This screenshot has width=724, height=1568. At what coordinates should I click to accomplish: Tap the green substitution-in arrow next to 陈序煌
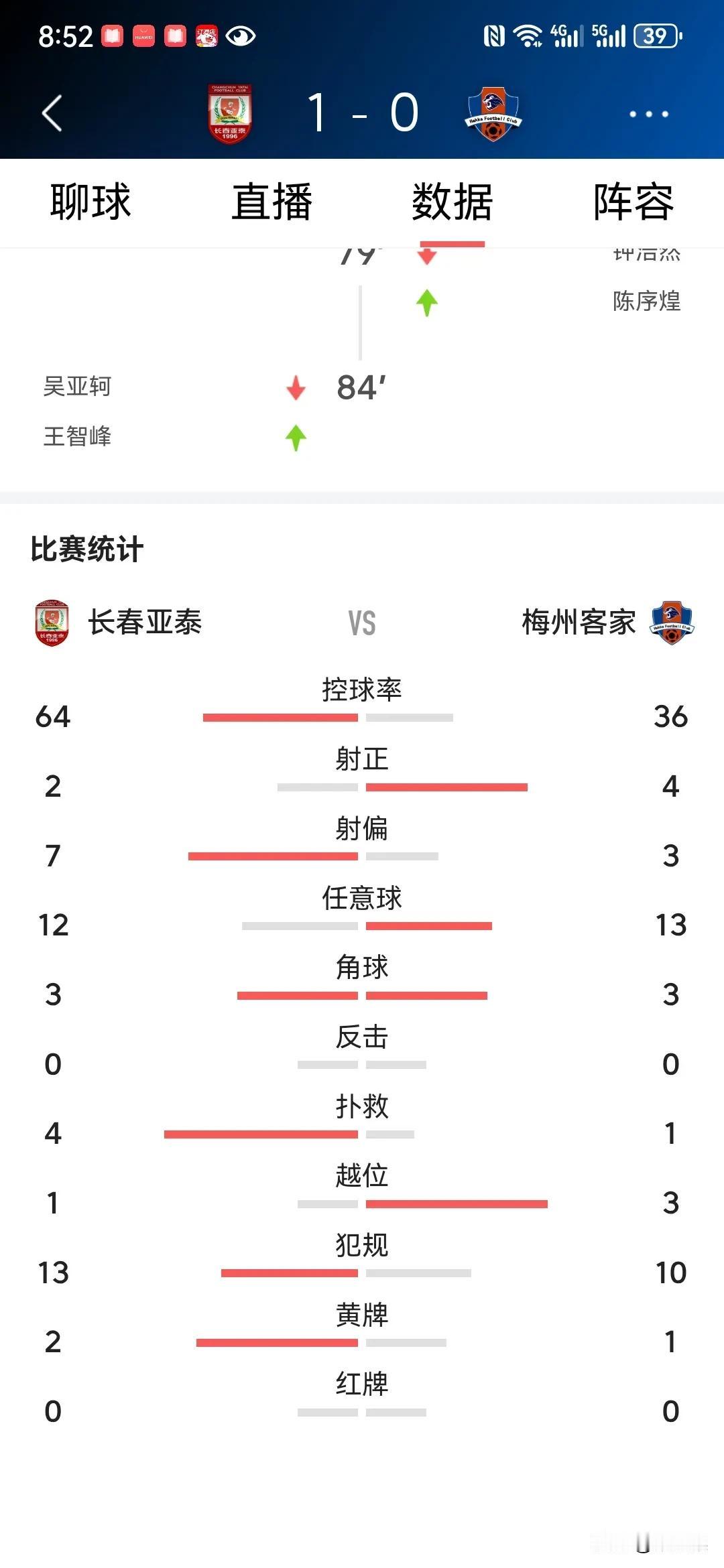pyautogui.click(x=426, y=302)
